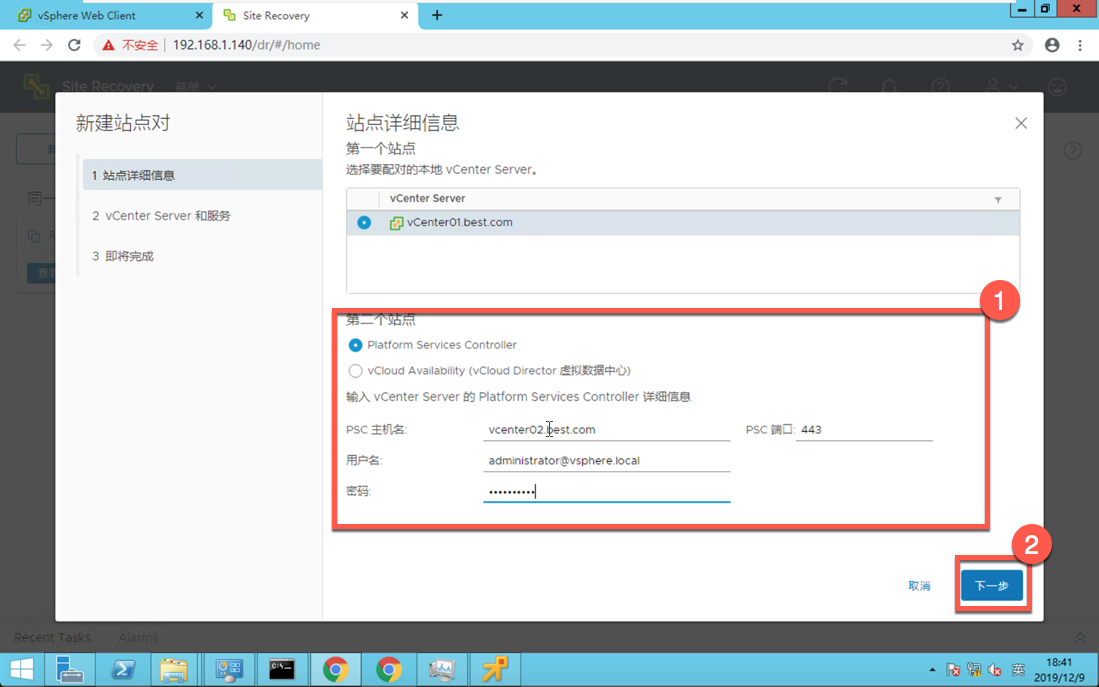Show hidden system tray icons
This screenshot has height=687, width=1099.
point(932,669)
